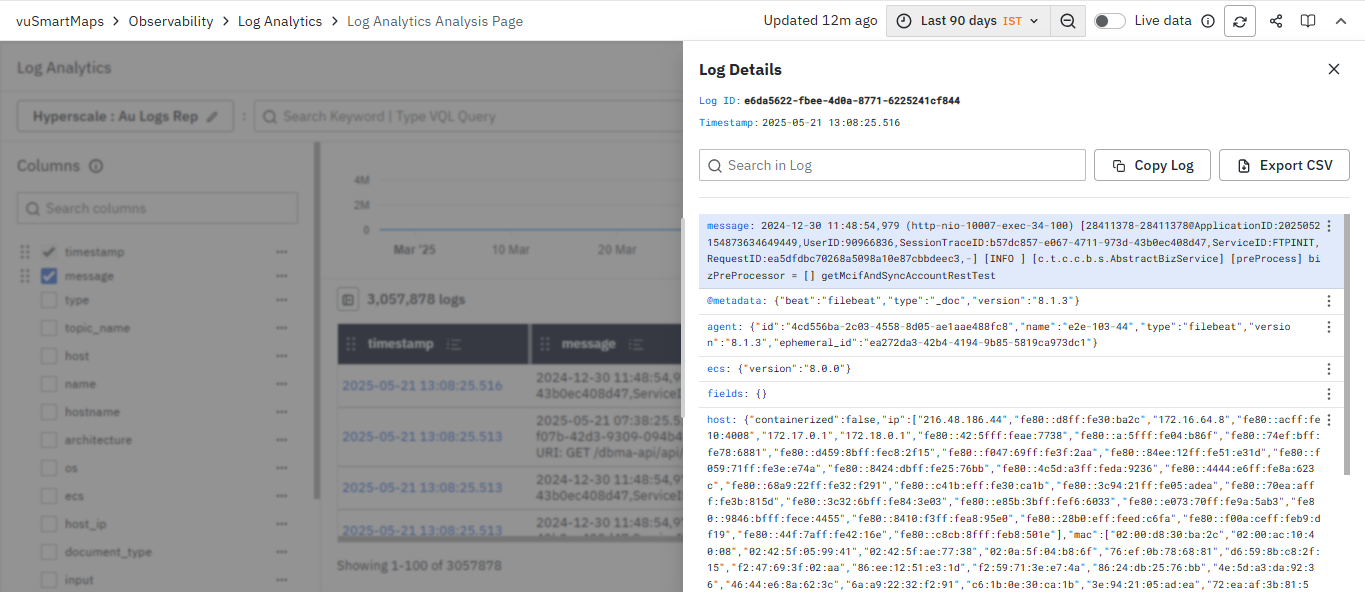
Task: Close the Log Details panel
Action: tap(1333, 69)
